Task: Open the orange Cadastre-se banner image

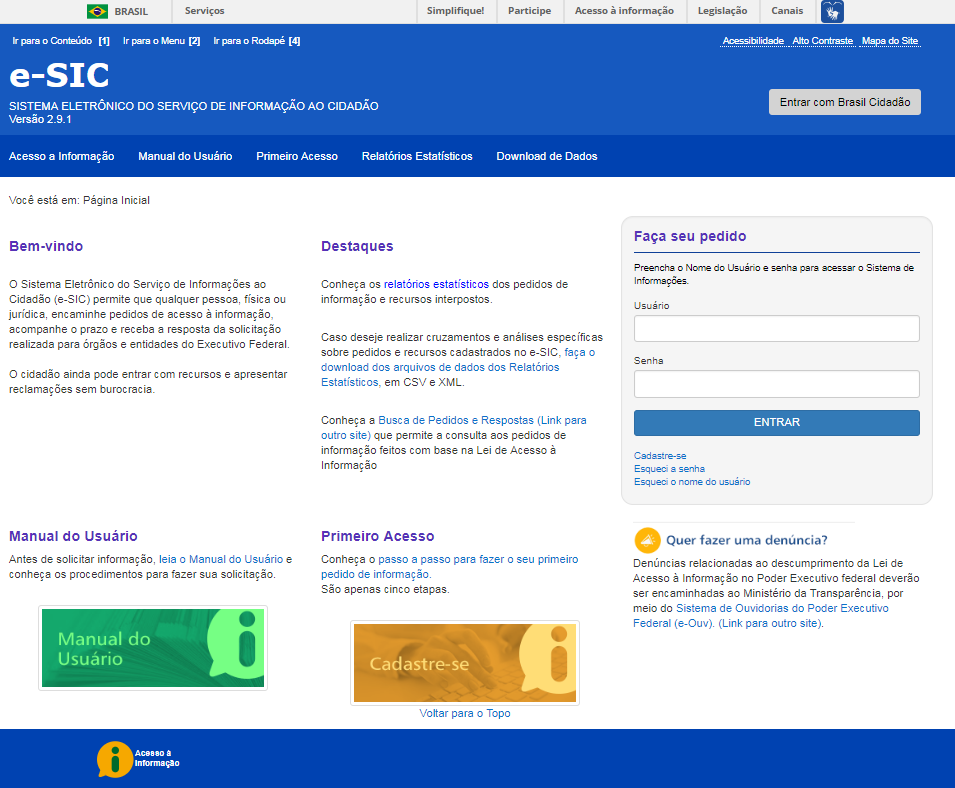Action: tap(465, 662)
